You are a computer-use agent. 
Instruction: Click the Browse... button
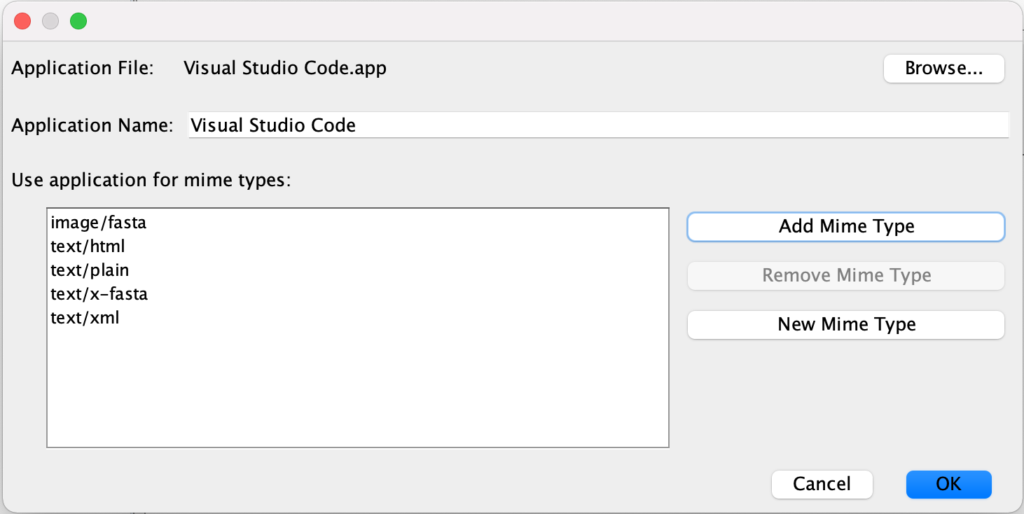click(x=943, y=69)
